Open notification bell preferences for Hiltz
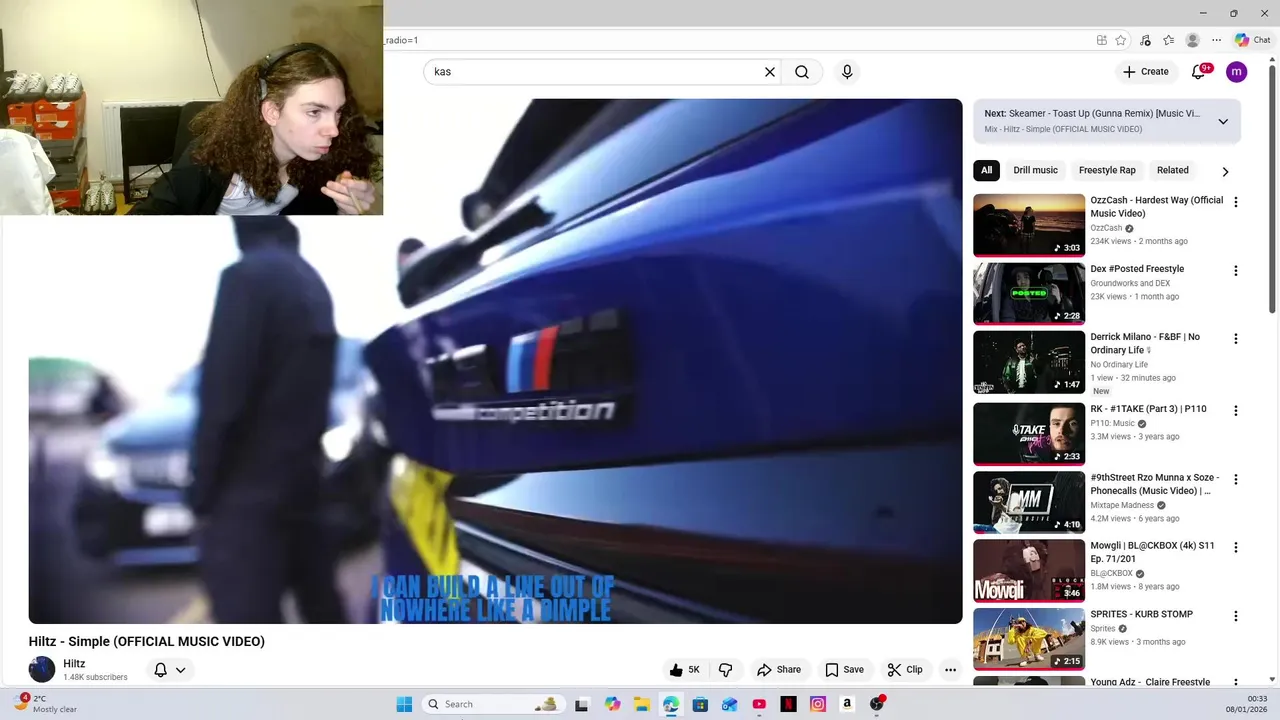The height and width of the screenshot is (720, 1280). tap(170, 670)
